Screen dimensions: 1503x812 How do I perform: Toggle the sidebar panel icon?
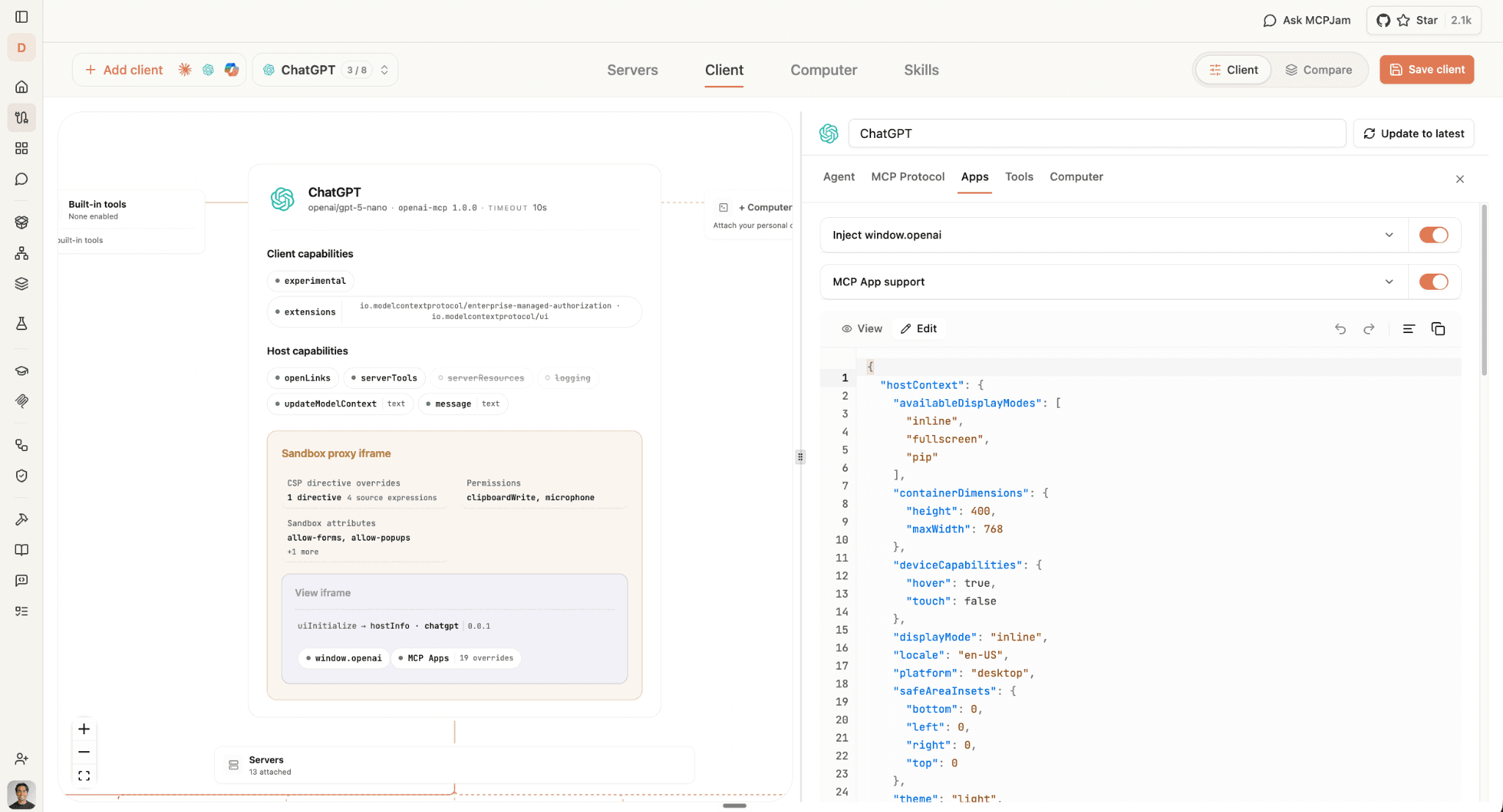21,16
